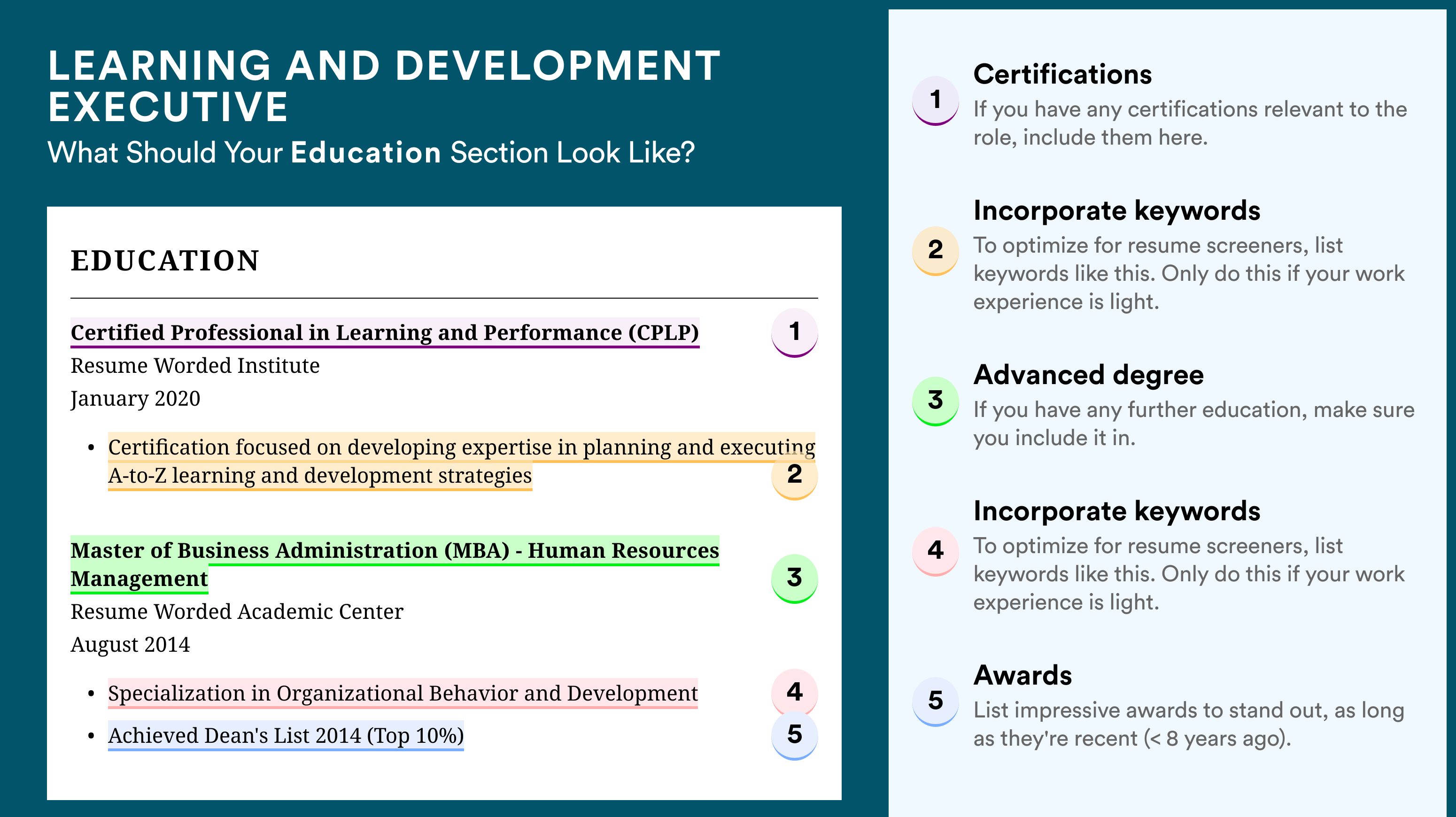Click 'Specialization in Organizational Behavior and Development'
Viewport: 1456px width, 817px height.
click(403, 693)
